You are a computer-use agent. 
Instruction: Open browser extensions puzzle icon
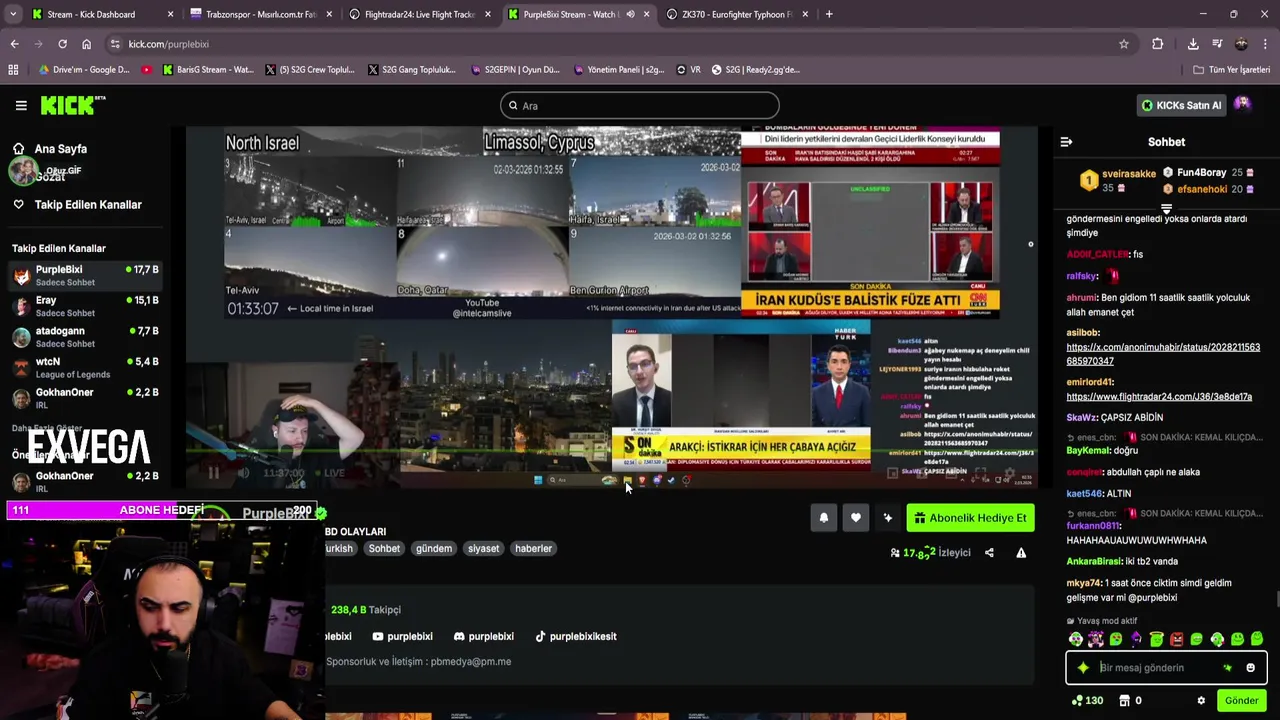click(x=1157, y=44)
